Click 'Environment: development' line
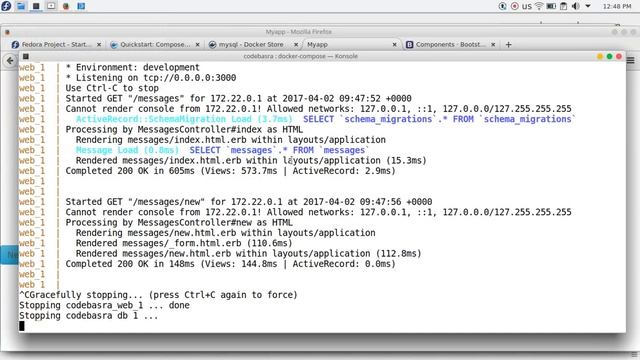Screen dimensions: 640x360 coord(138,67)
